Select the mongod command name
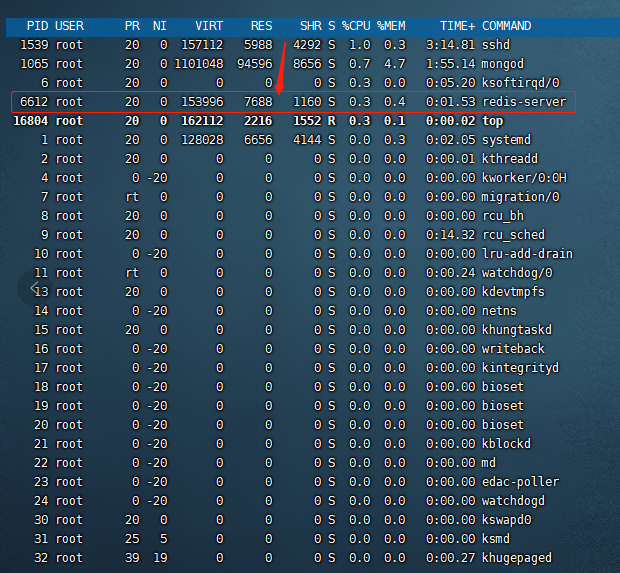Screen dimensions: 620x573 [x=503, y=64]
